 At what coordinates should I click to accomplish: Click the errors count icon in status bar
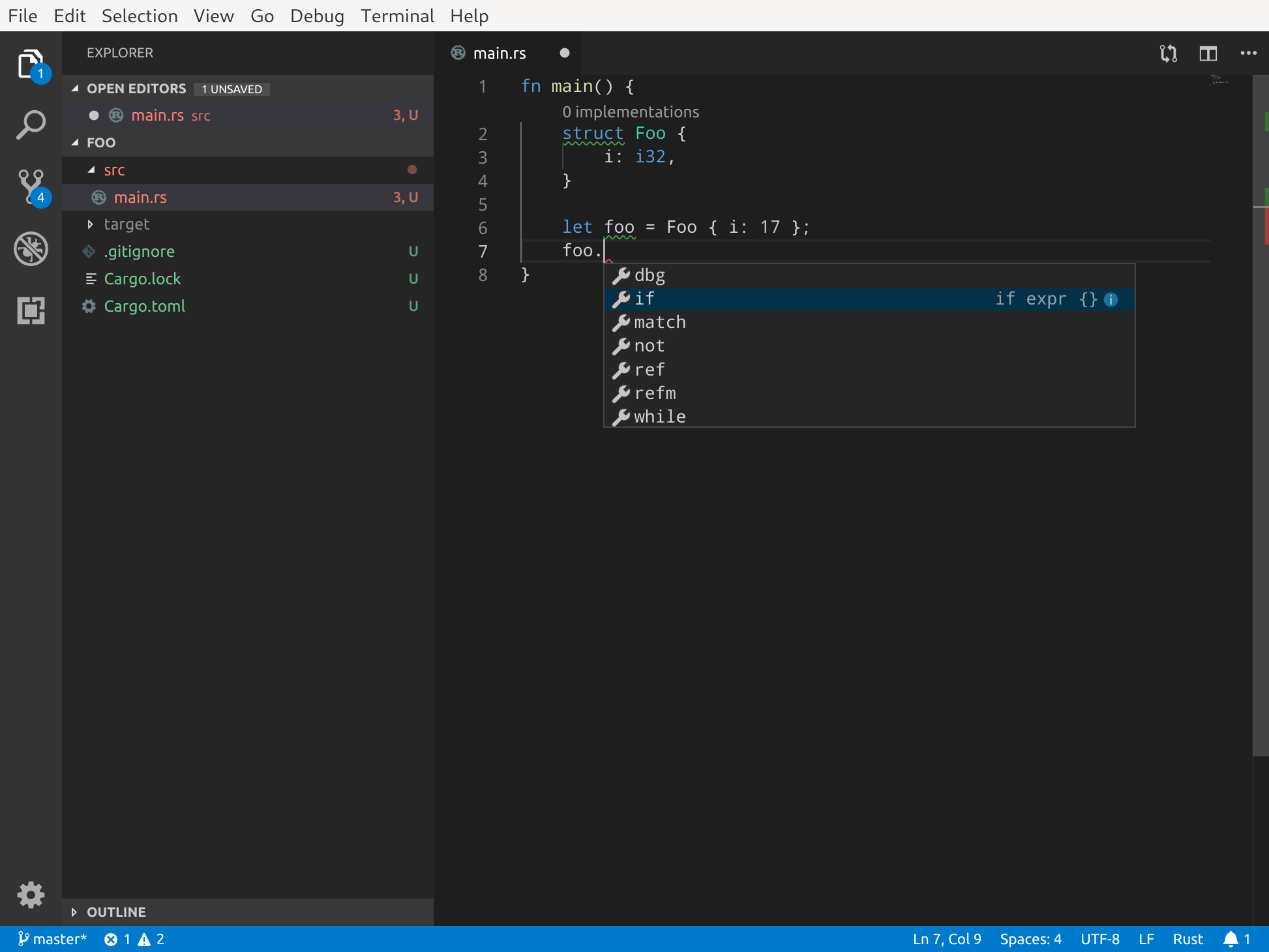click(111, 939)
